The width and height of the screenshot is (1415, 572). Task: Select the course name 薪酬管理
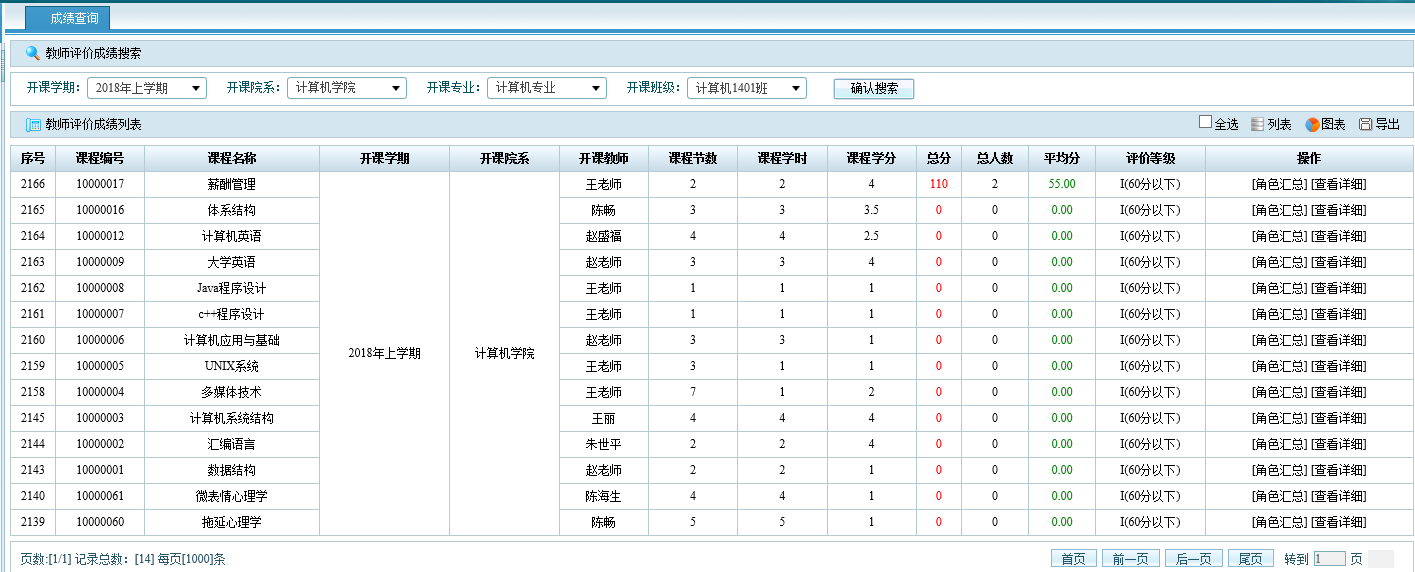(x=232, y=184)
